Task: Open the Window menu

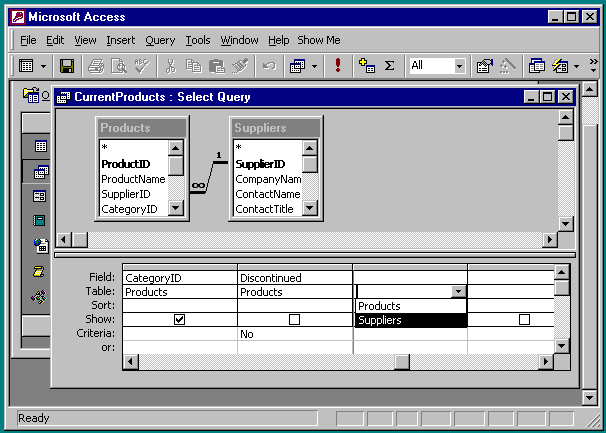Action: (239, 40)
